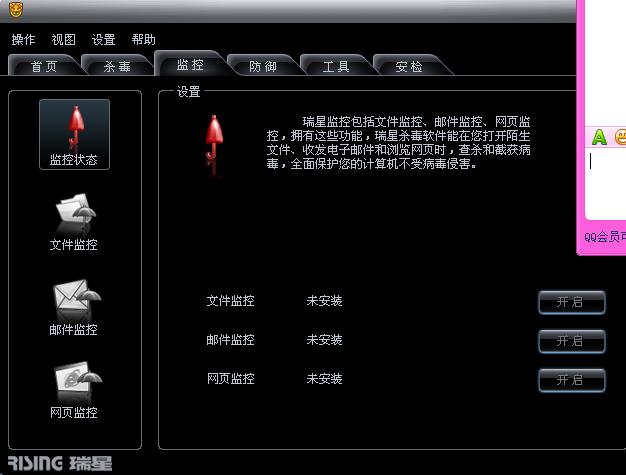Switch to the 首页 tab

pos(44,66)
